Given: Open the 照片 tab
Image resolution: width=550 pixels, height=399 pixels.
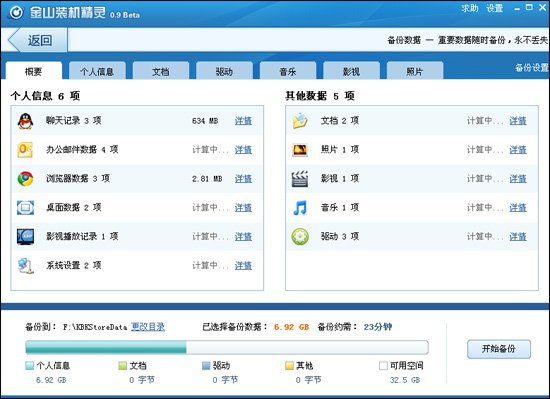Looking at the screenshot, I should point(415,71).
